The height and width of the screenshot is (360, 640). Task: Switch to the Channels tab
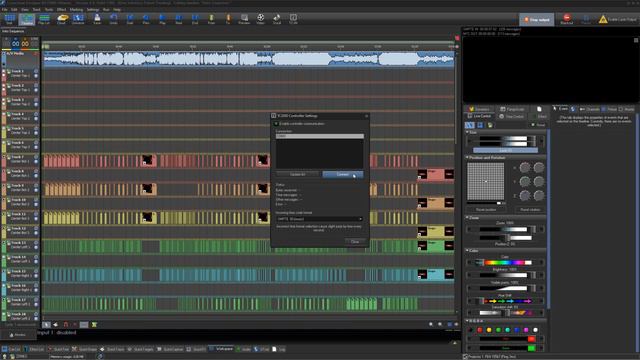(590, 109)
